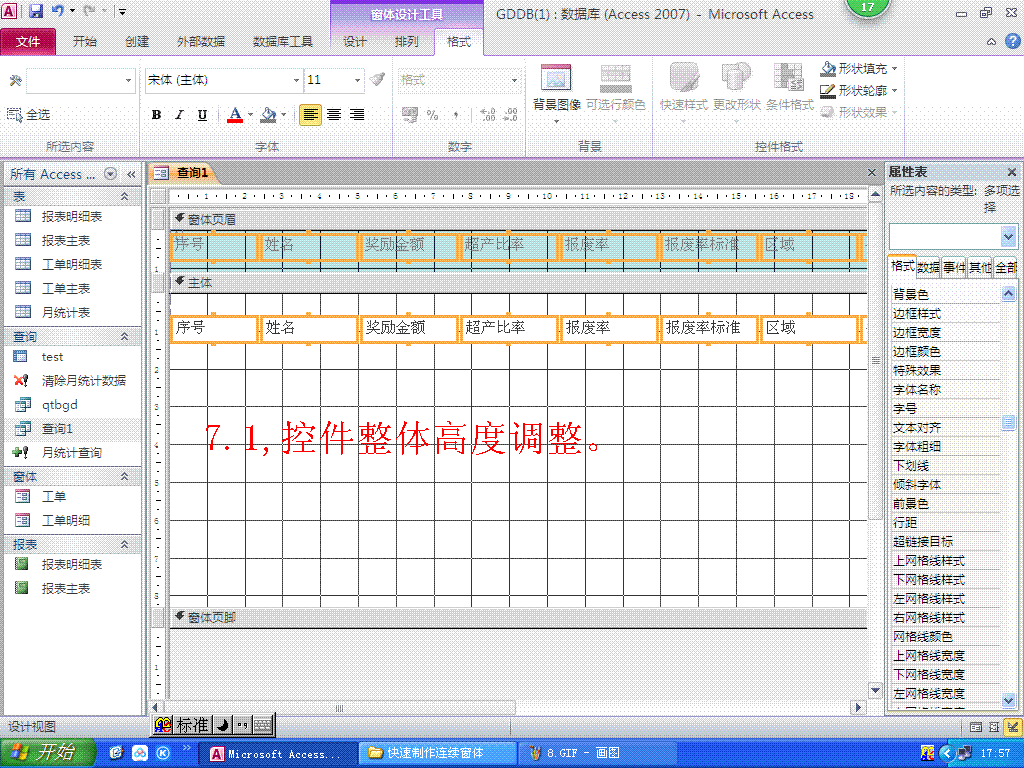
Task: Close the 查询1 document with X
Action: point(871,172)
